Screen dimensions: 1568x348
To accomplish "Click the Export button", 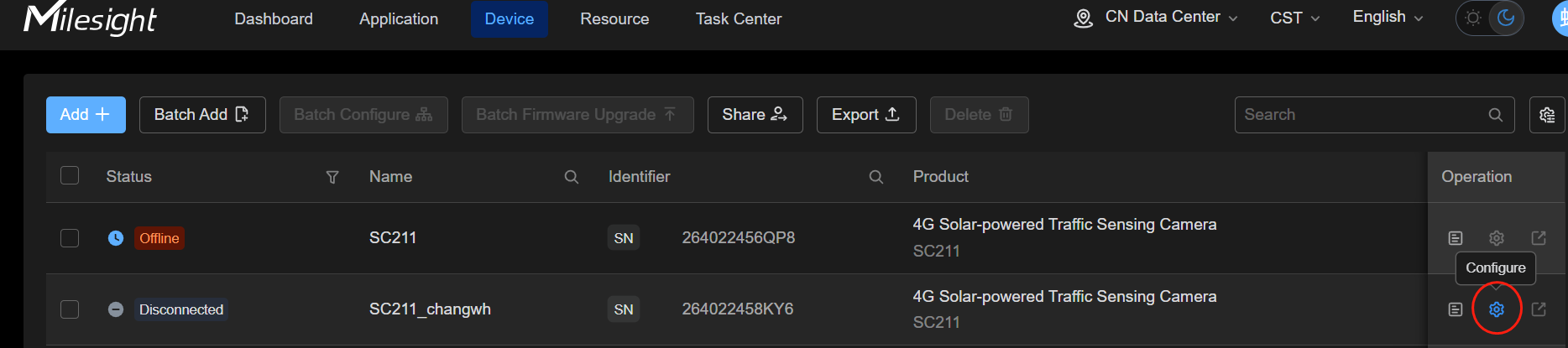I will [x=866, y=115].
